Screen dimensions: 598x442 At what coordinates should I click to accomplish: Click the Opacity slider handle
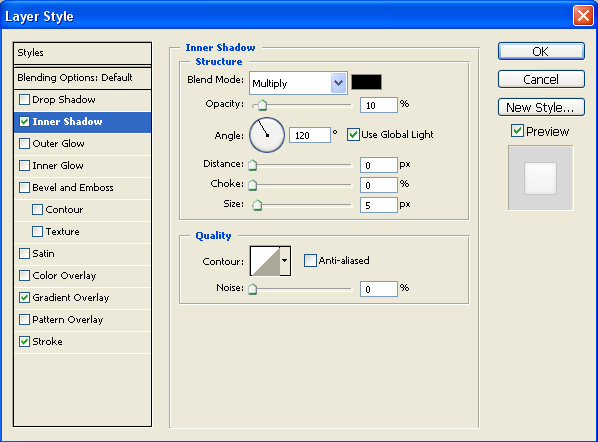click(x=262, y=105)
